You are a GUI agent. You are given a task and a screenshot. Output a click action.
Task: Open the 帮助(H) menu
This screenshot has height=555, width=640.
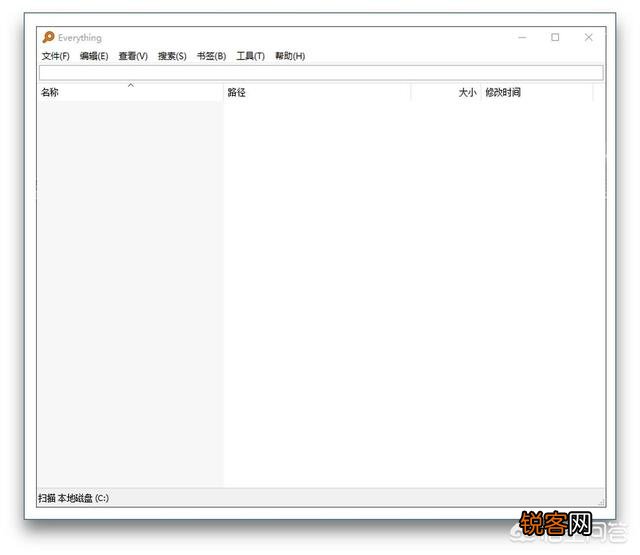click(x=290, y=56)
